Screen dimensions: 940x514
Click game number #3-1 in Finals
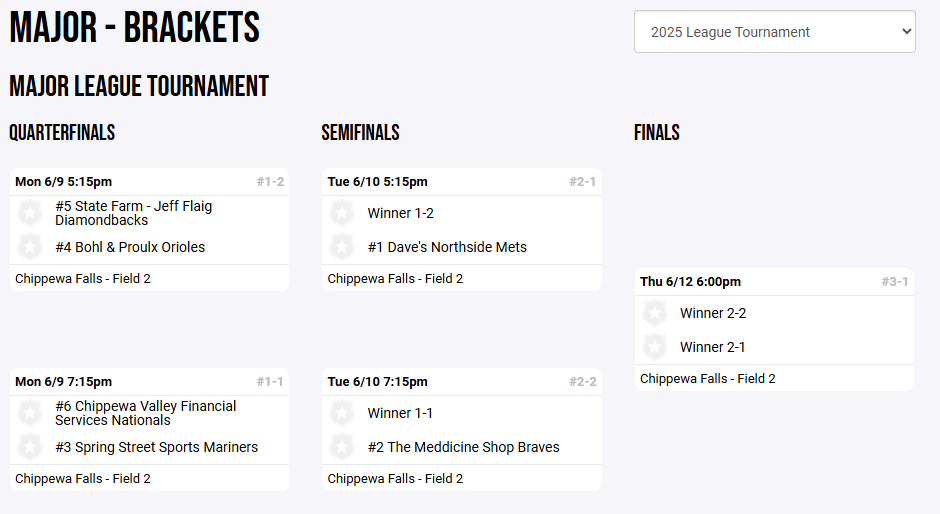(895, 282)
